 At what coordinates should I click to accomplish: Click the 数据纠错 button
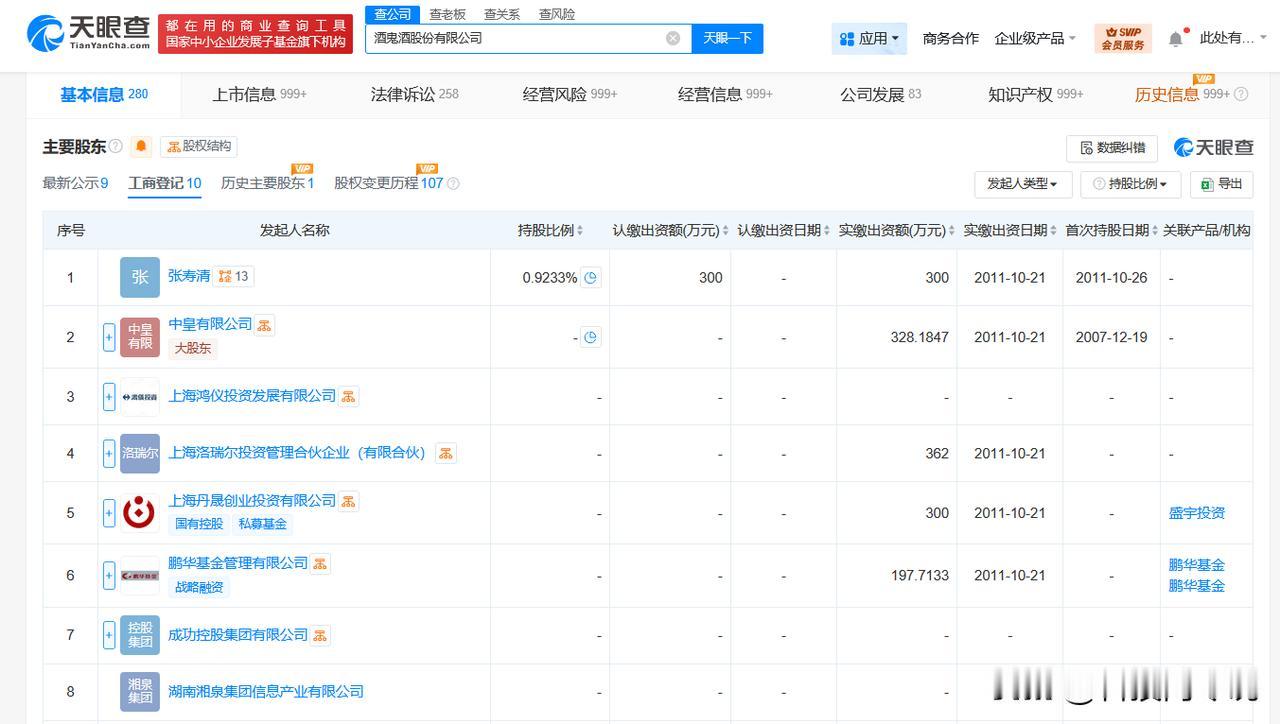[1112, 148]
